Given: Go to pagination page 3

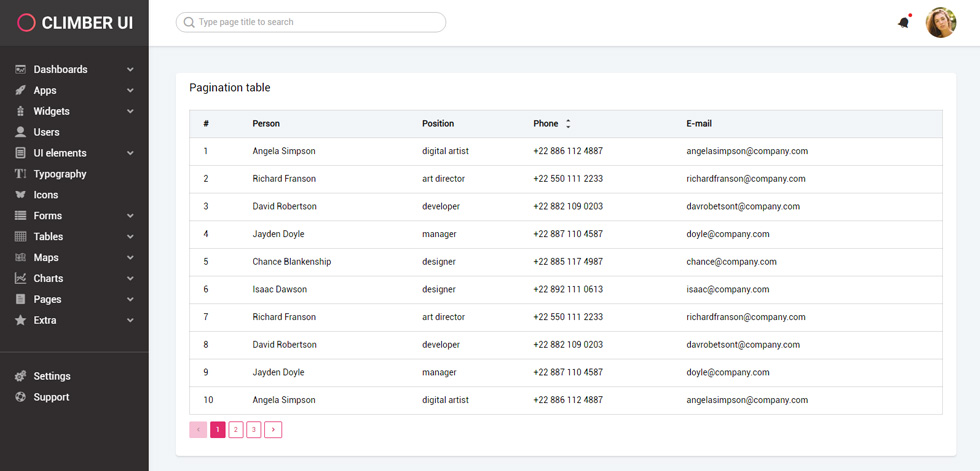Looking at the screenshot, I should [254, 430].
